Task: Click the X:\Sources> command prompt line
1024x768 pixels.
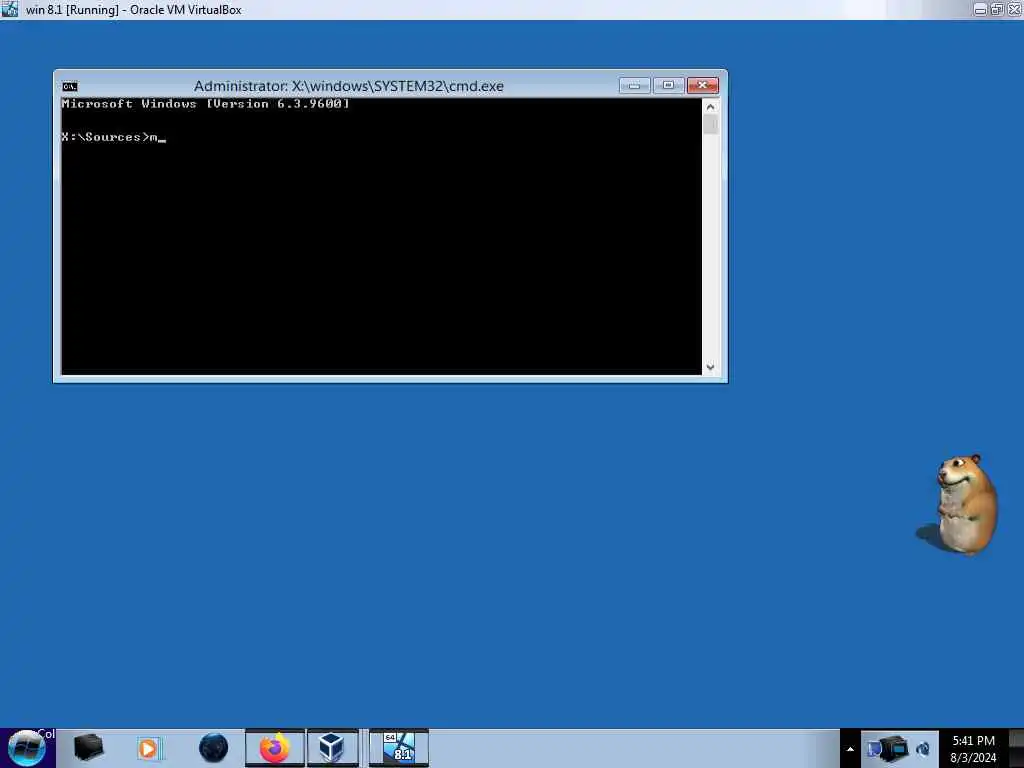Action: [x=114, y=137]
